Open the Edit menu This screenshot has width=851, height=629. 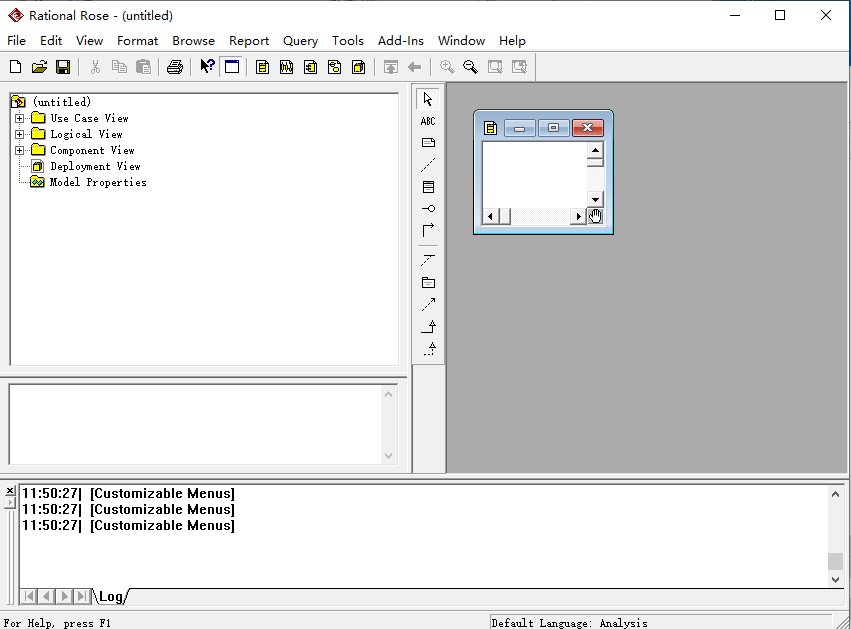(x=51, y=41)
